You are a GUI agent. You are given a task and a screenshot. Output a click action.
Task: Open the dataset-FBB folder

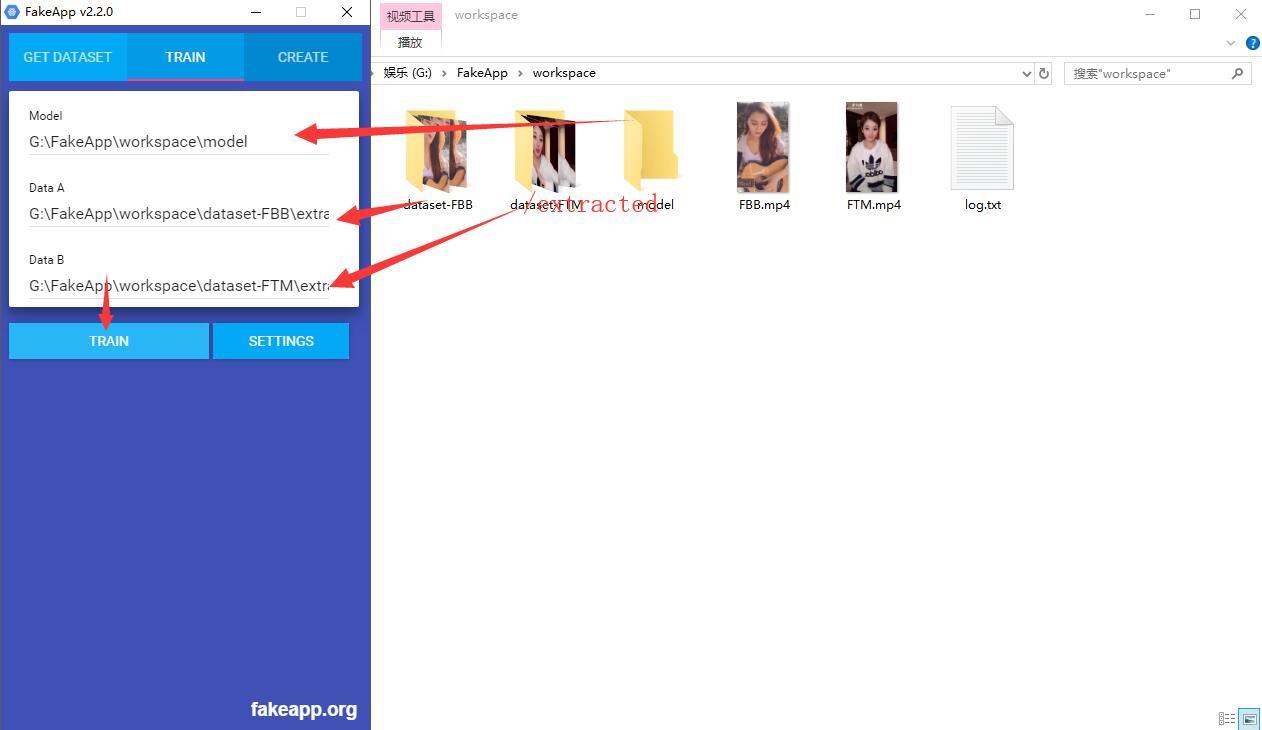[437, 150]
